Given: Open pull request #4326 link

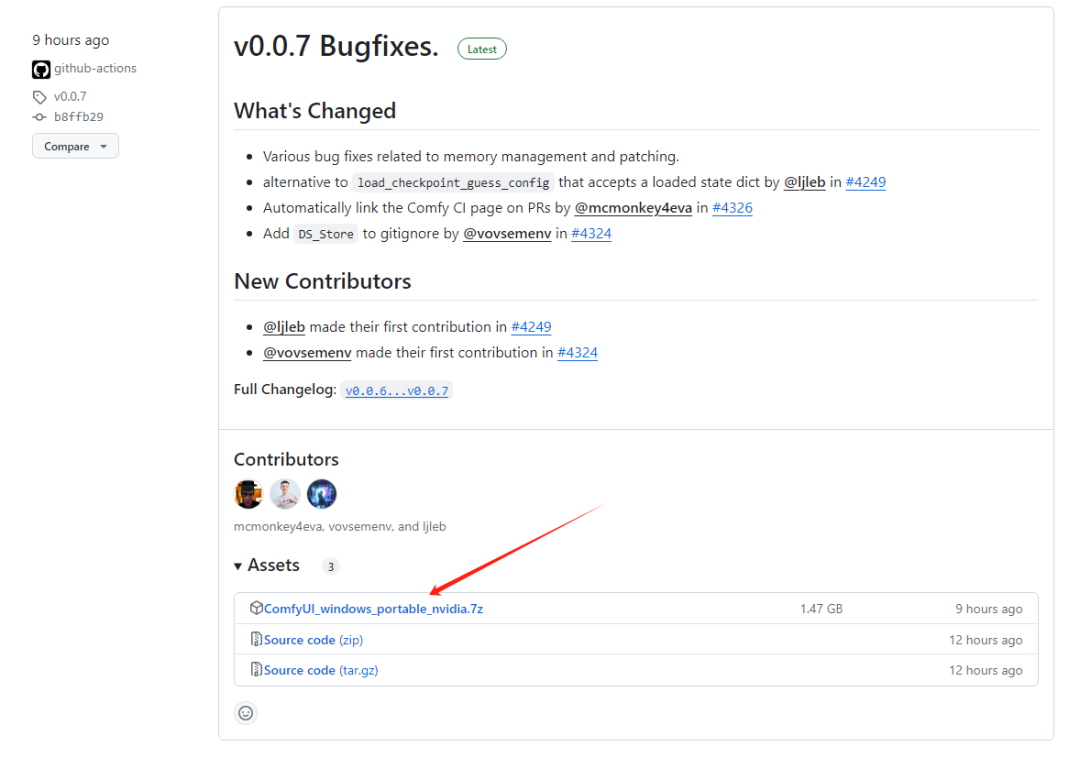Looking at the screenshot, I should (x=732, y=208).
